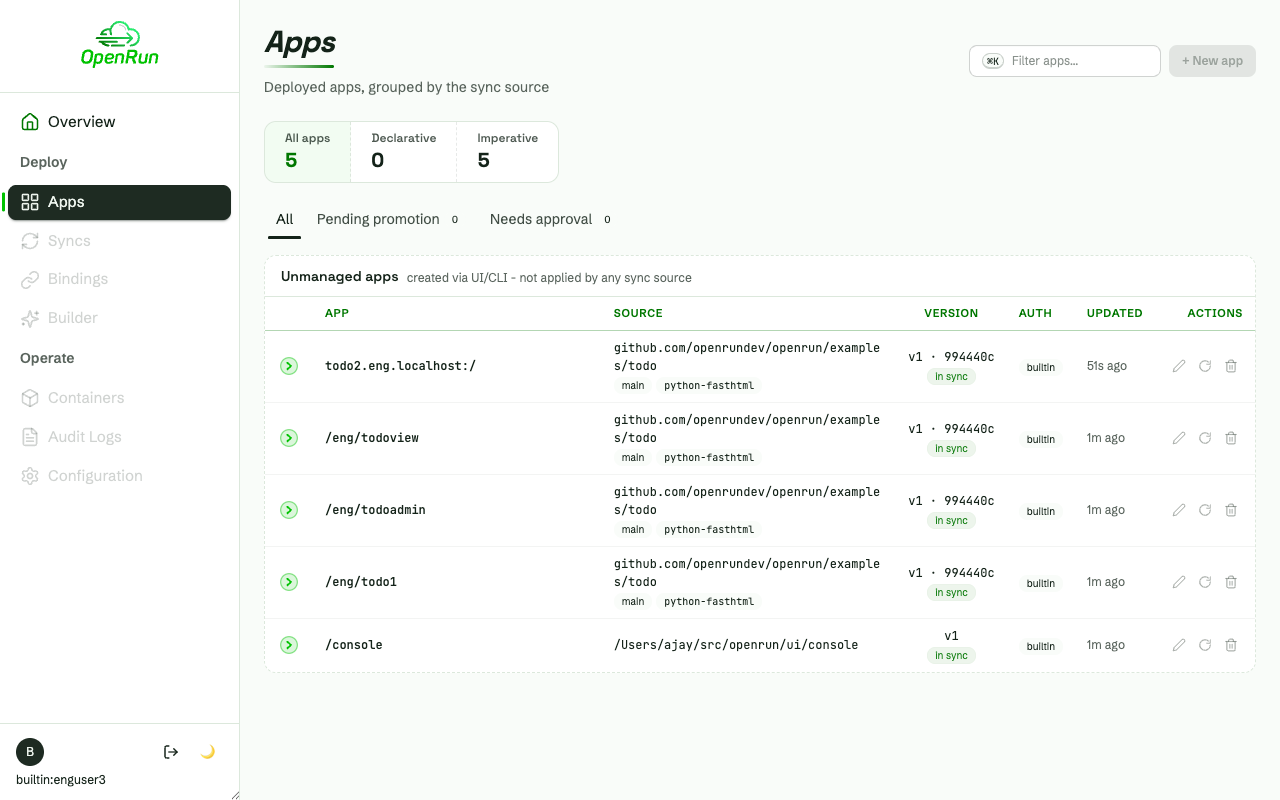
Task: Focus the Filter apps search field
Action: coord(1065,61)
